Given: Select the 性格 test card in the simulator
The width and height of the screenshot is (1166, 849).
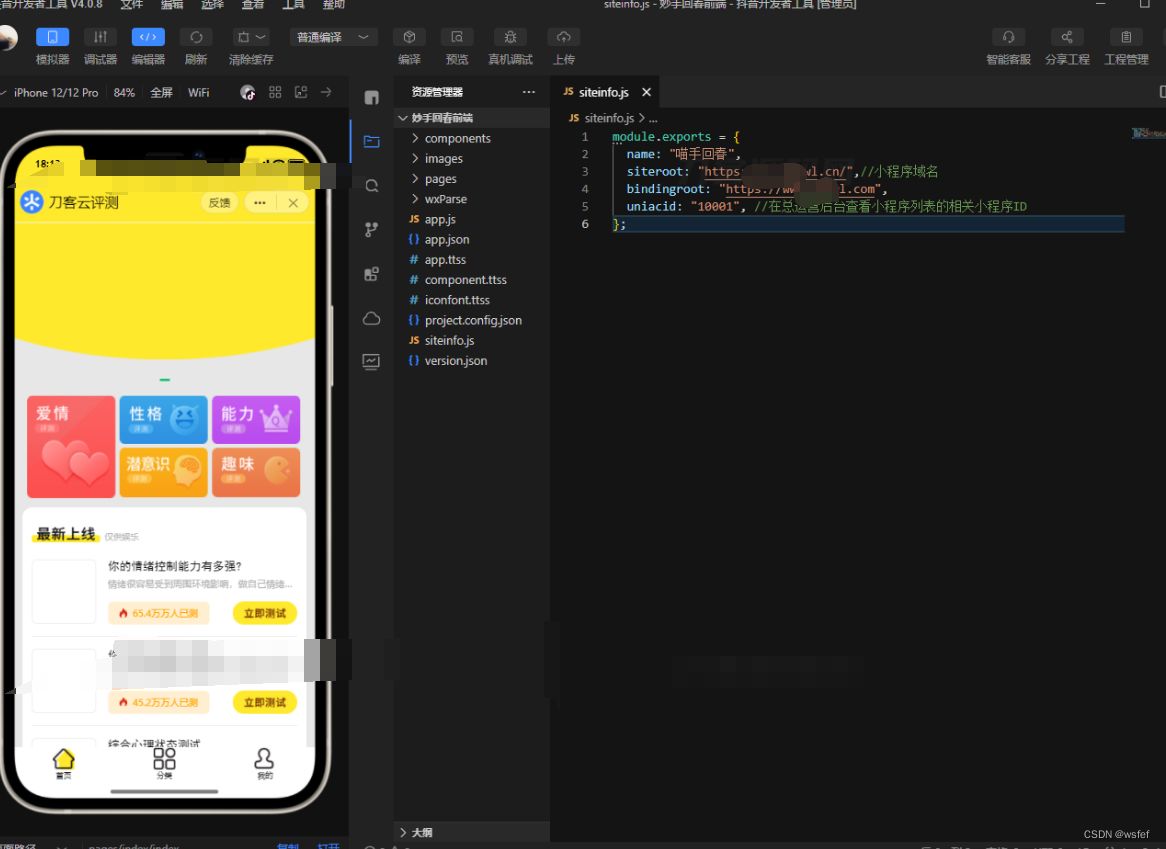Looking at the screenshot, I should (163, 419).
